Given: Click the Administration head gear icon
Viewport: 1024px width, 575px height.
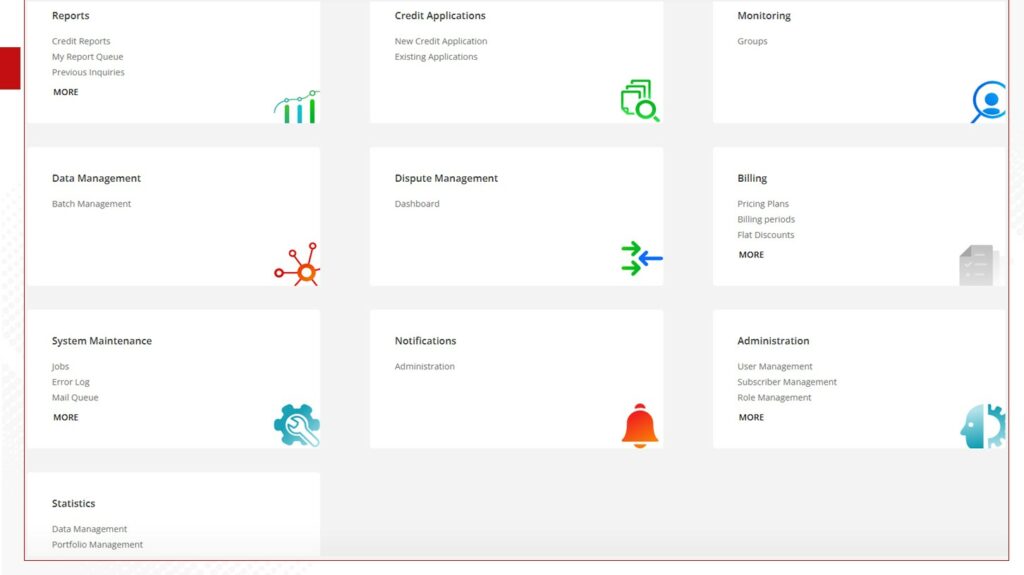Looking at the screenshot, I should click(982, 426).
